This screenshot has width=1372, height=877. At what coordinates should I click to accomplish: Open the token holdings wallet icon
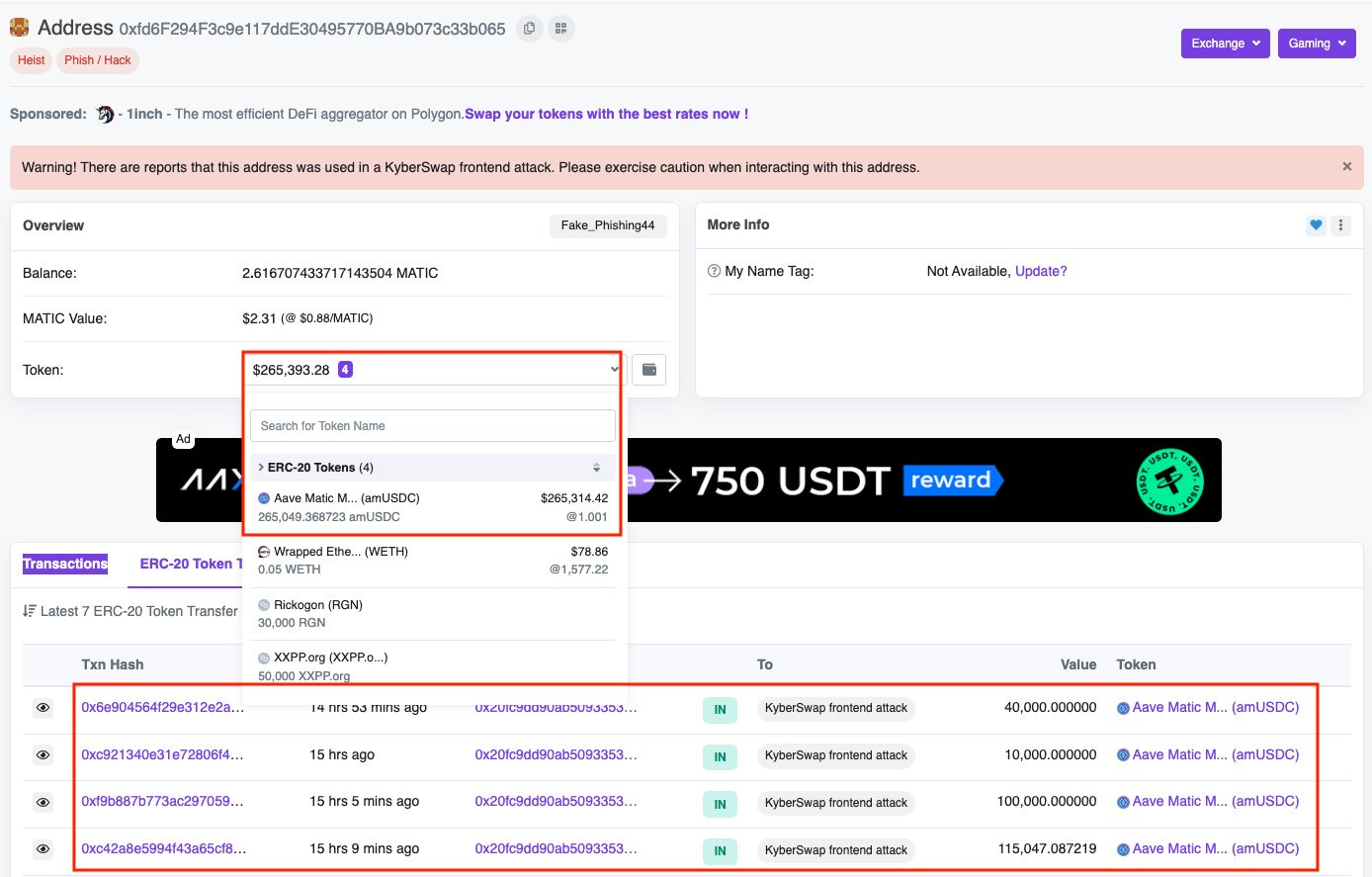(649, 370)
